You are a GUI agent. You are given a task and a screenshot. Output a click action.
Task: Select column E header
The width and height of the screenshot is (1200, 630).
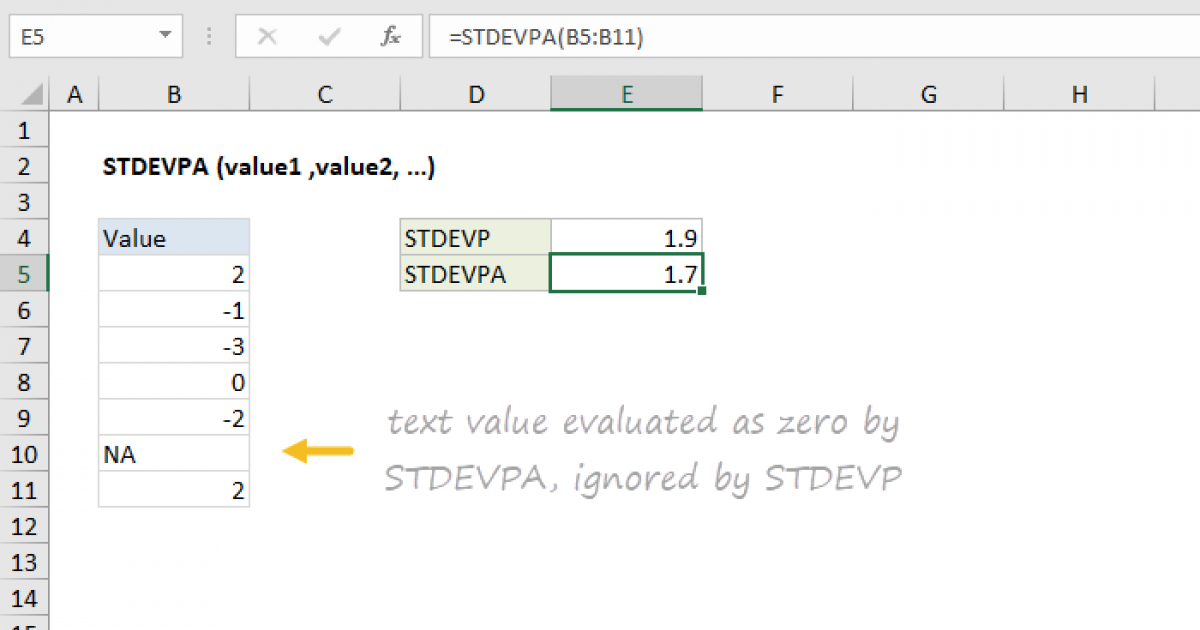(626, 93)
